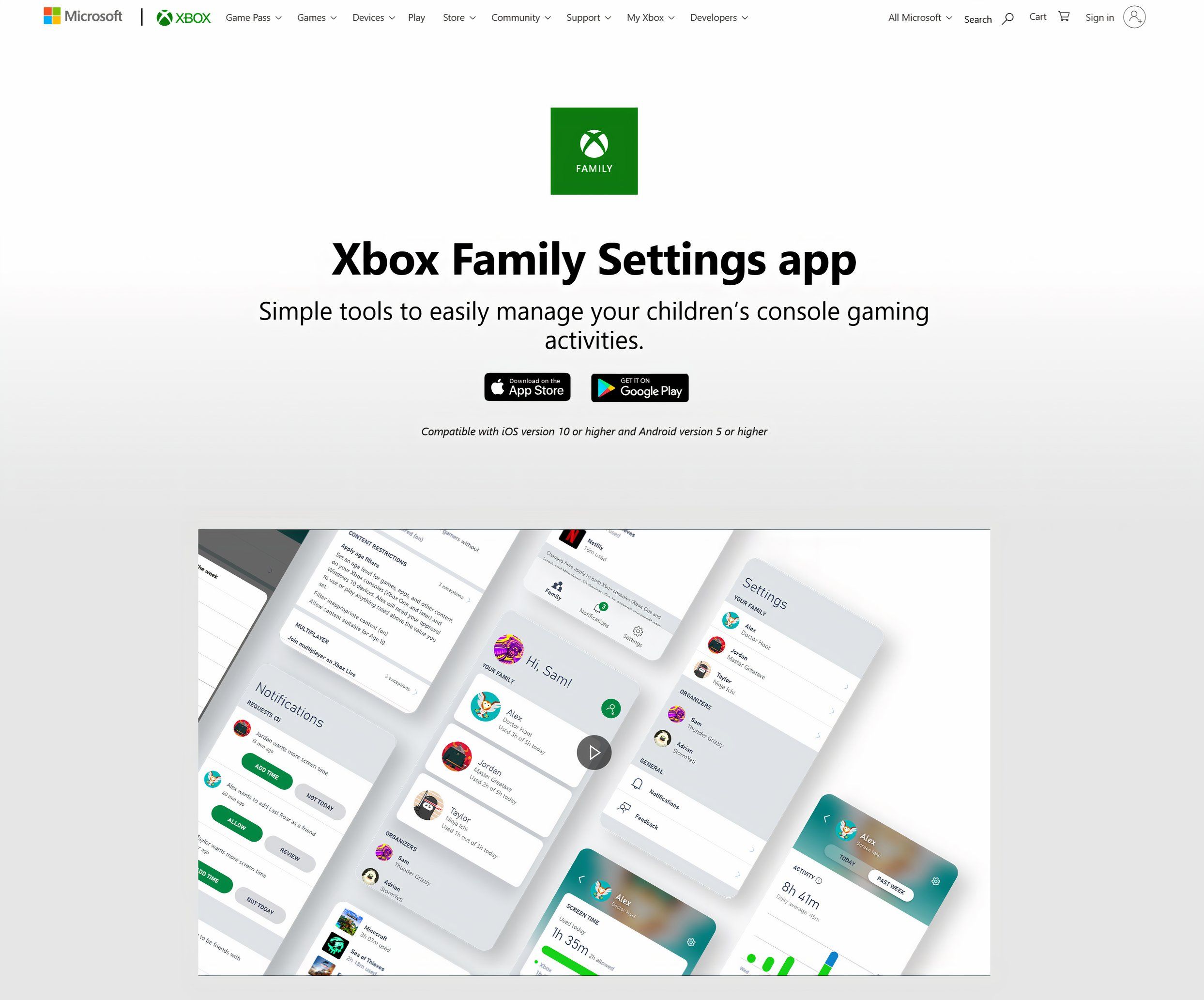Image resolution: width=1204 pixels, height=1000 pixels.
Task: Click the Cart icon
Action: (1064, 17)
